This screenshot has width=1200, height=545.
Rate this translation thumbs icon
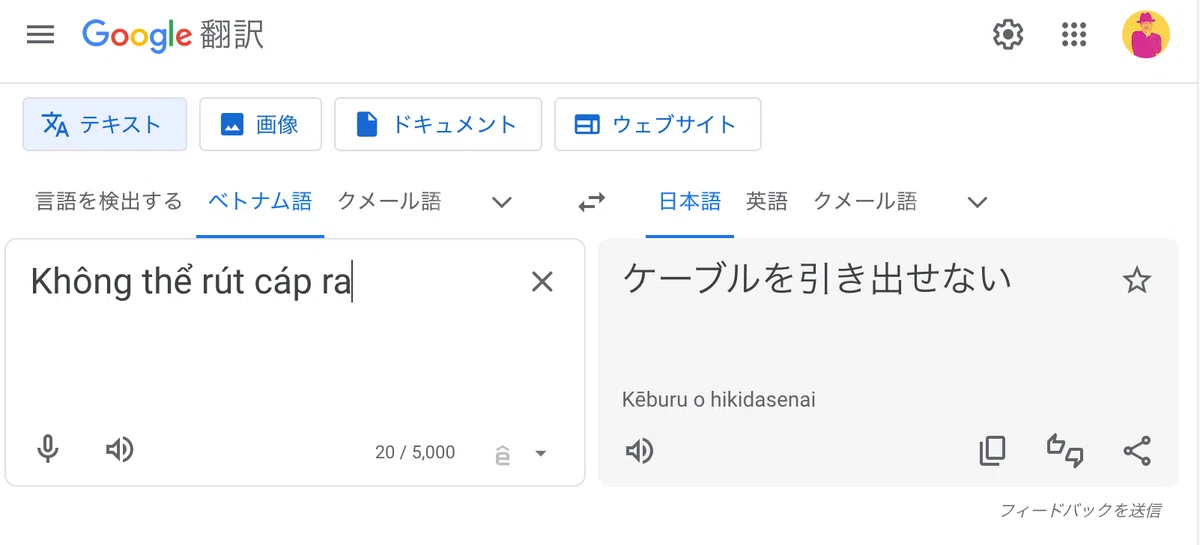[x=1065, y=451]
